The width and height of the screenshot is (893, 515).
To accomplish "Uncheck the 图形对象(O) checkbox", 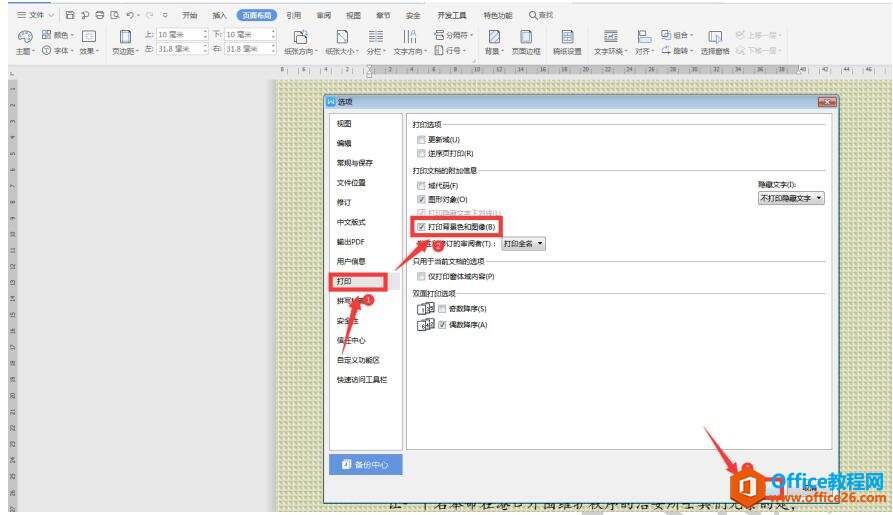I will coord(421,199).
